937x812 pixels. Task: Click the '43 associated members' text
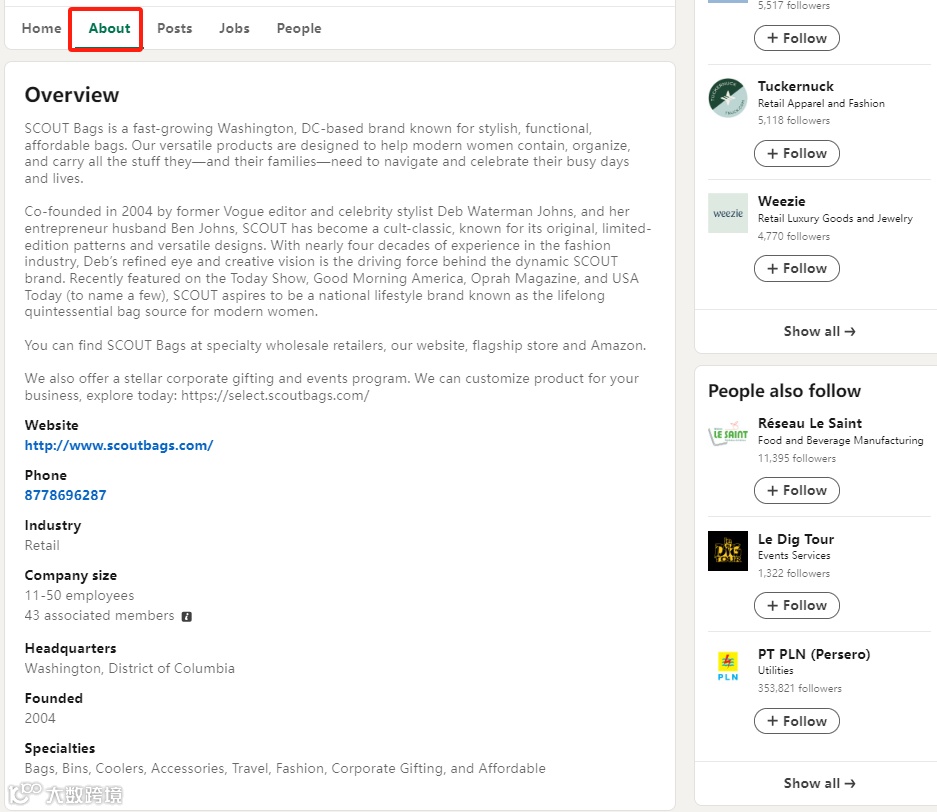pyautogui.click(x=99, y=615)
